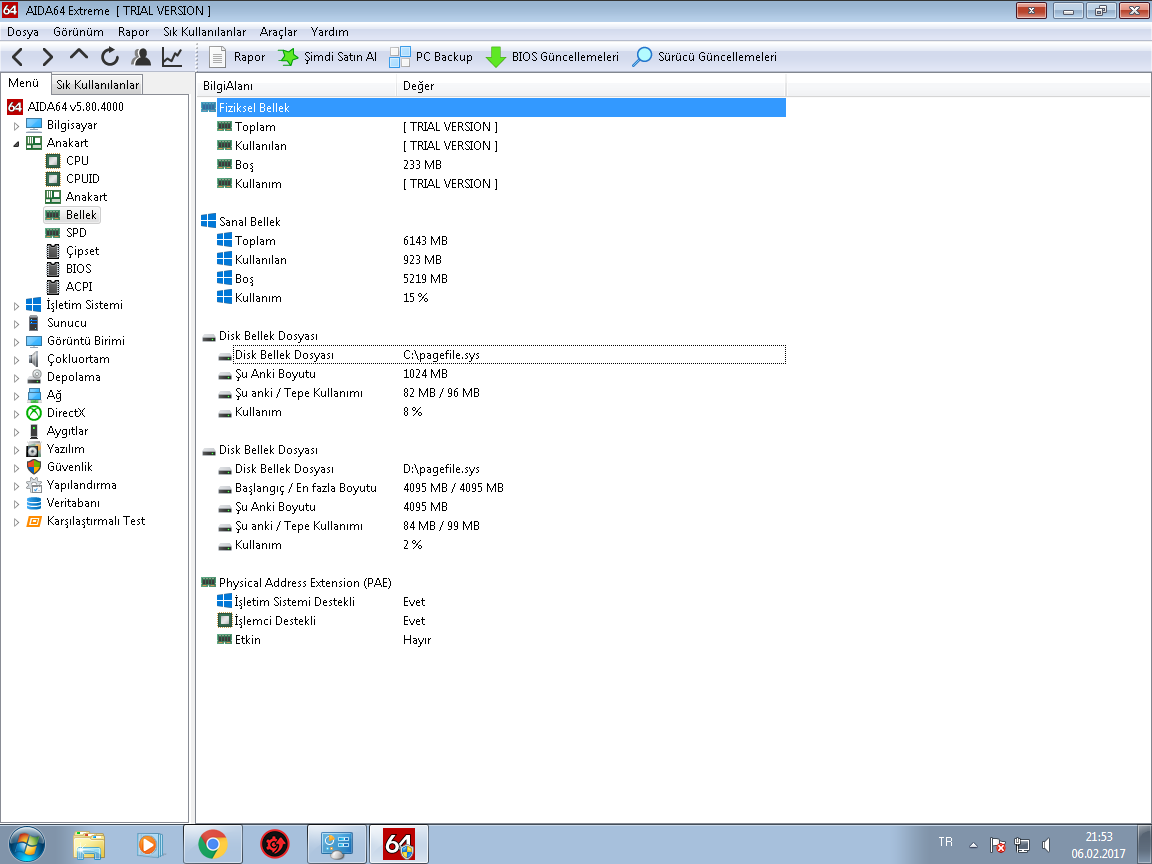The width and height of the screenshot is (1152, 864).
Task: Switch to the Menü tab
Action: pos(24,83)
